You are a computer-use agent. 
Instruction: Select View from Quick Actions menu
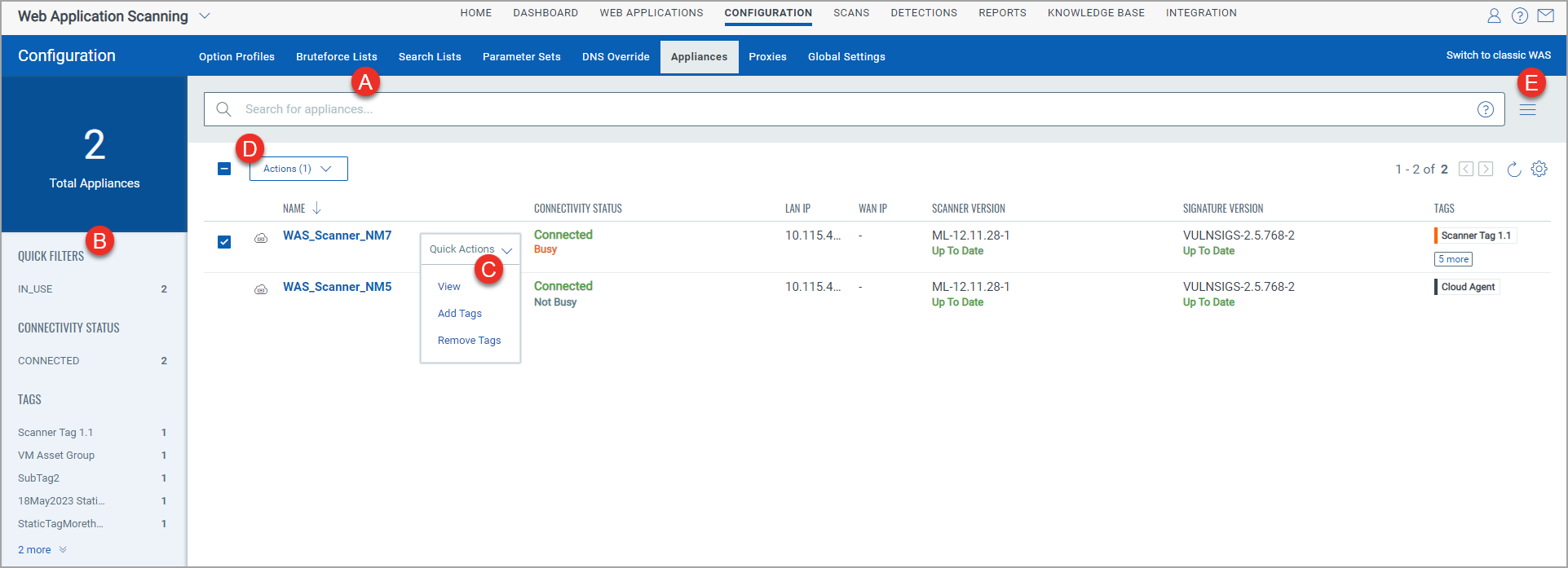tap(449, 287)
